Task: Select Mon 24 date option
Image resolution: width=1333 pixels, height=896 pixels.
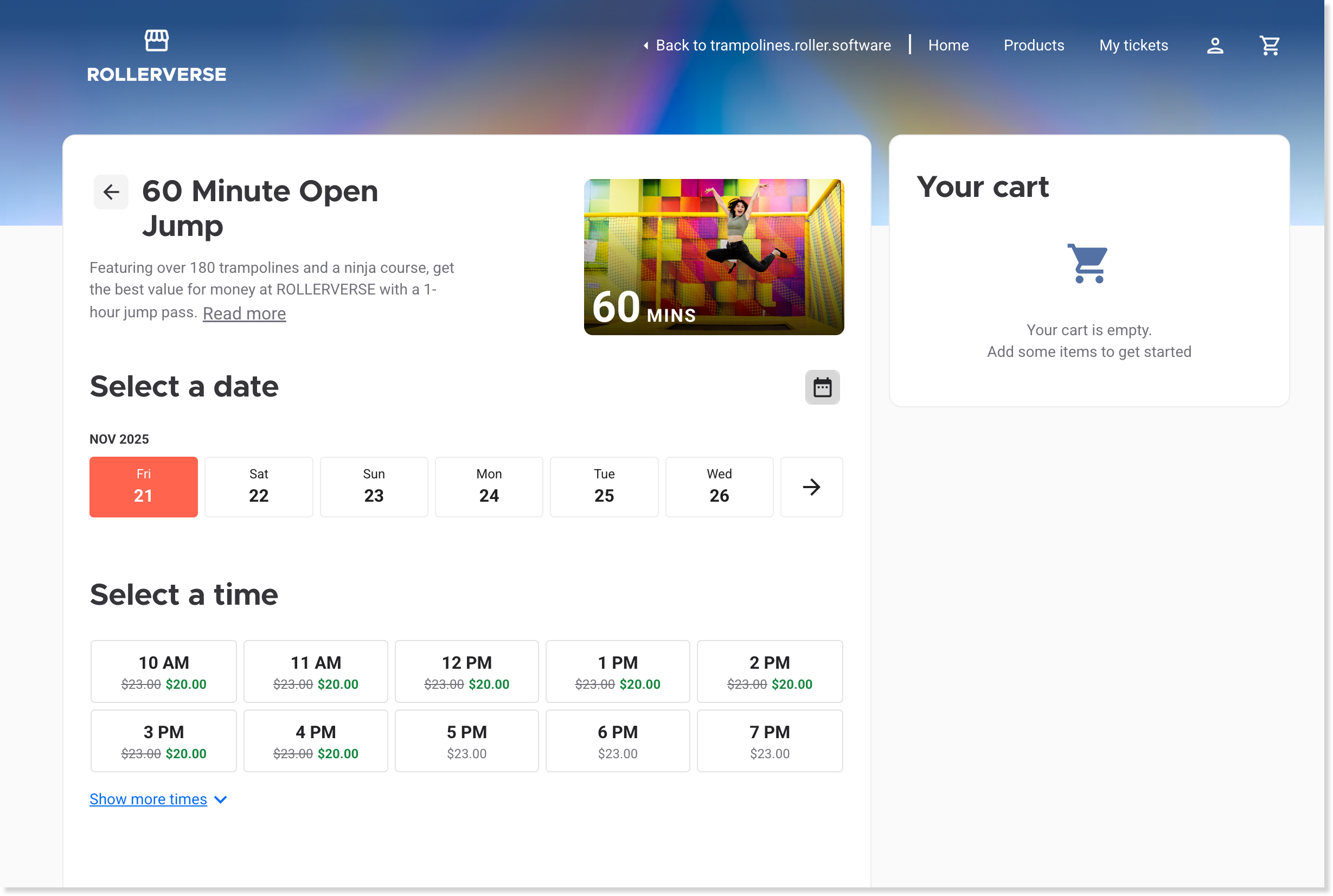Action: (x=489, y=487)
